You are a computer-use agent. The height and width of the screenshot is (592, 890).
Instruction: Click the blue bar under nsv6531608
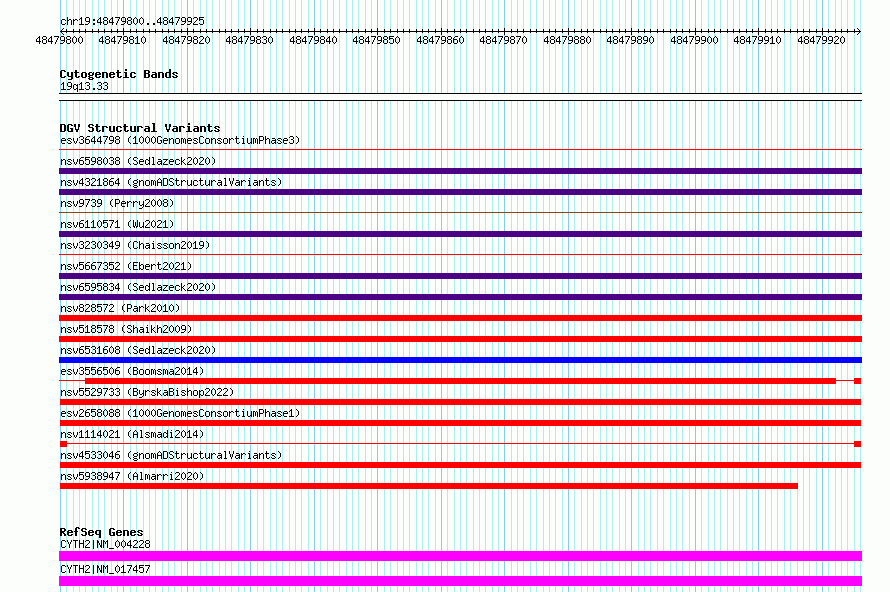460,360
